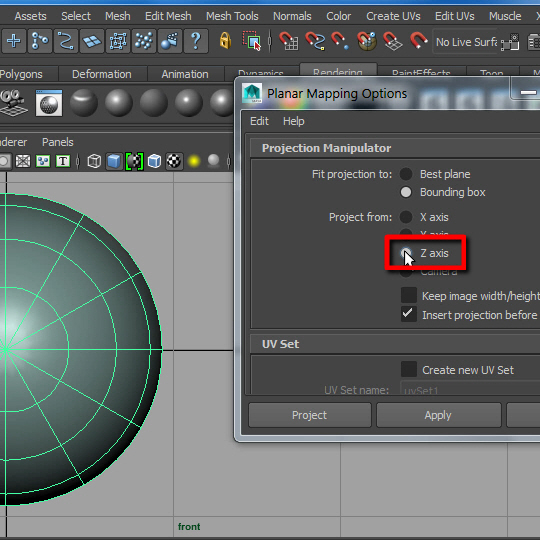Enable Keep image width/height checkbox
Screen dimensions: 540x540
click(409, 295)
